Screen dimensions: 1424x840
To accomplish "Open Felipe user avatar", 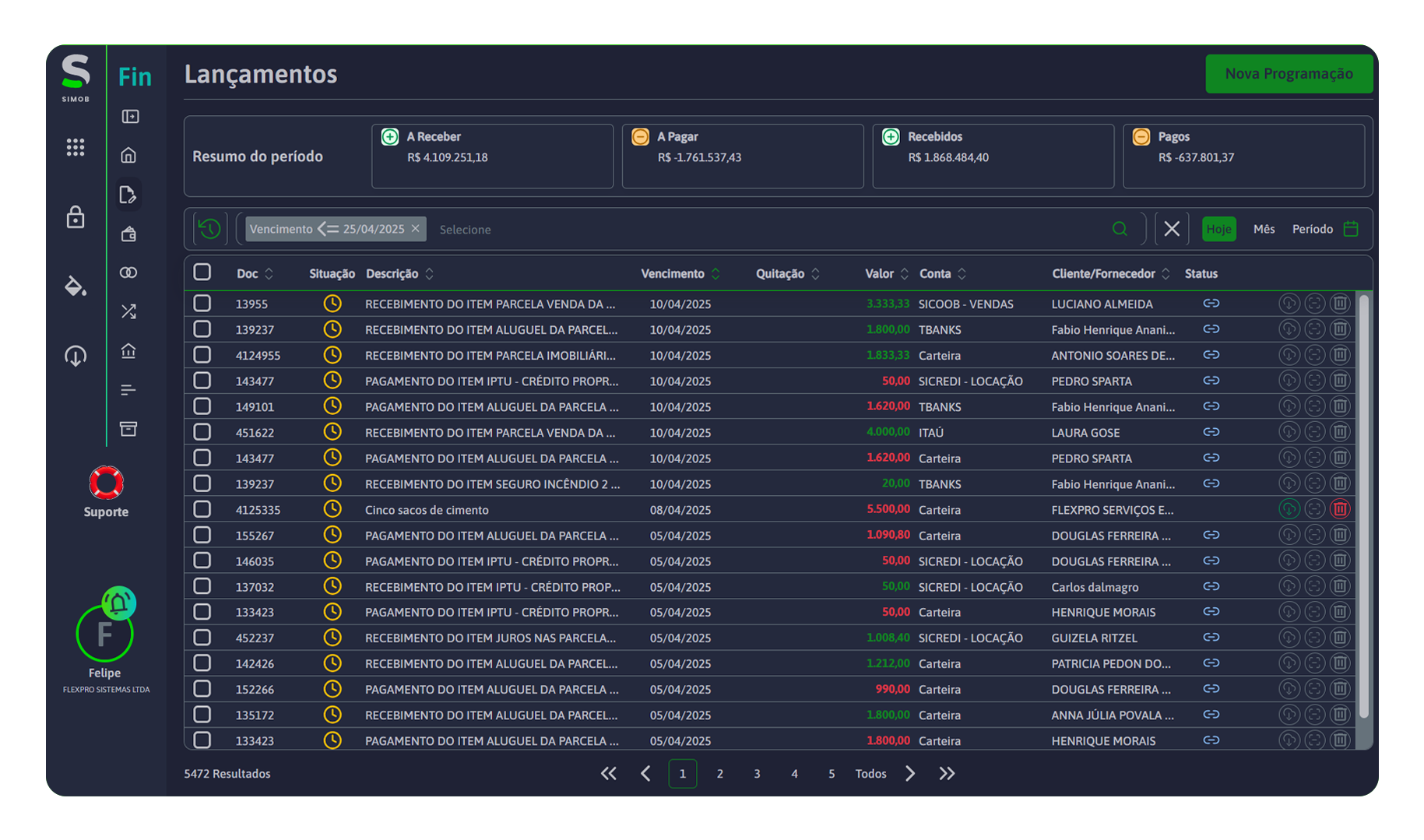I will pyautogui.click(x=104, y=634).
